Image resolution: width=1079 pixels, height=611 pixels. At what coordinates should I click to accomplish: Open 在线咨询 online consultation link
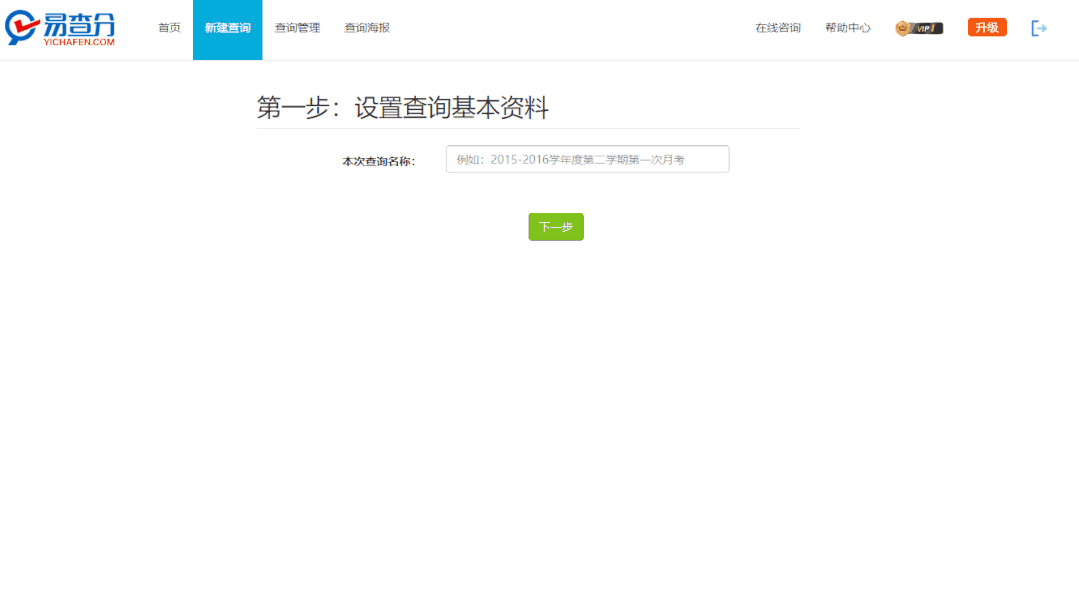point(778,28)
